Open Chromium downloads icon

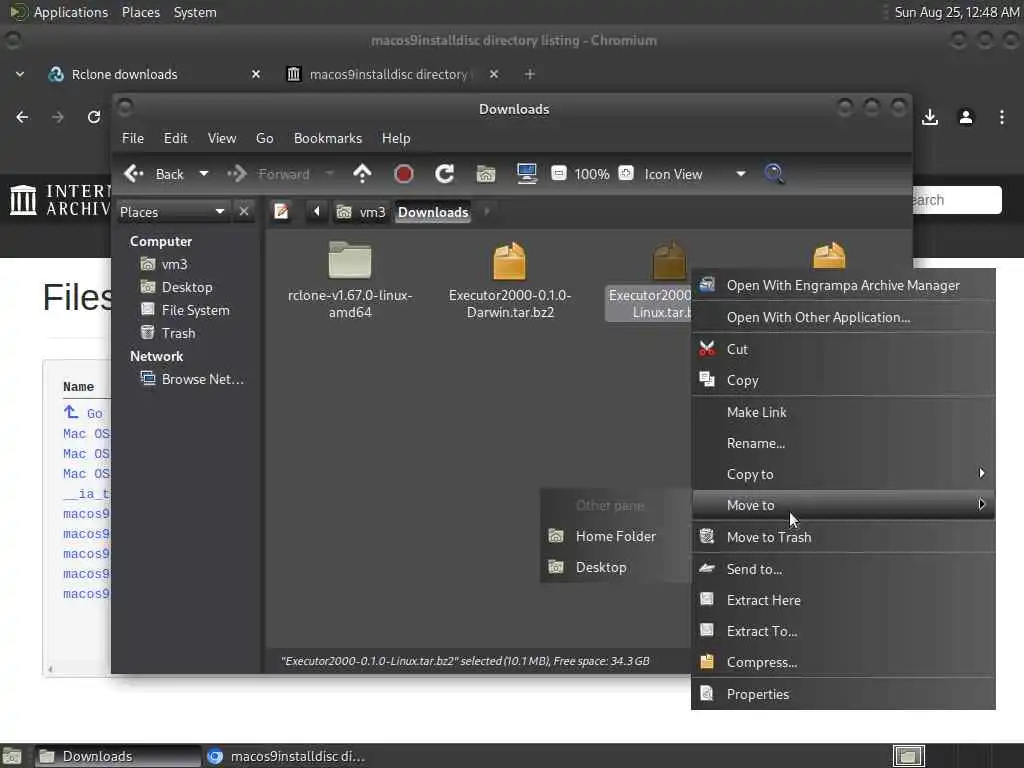click(930, 117)
